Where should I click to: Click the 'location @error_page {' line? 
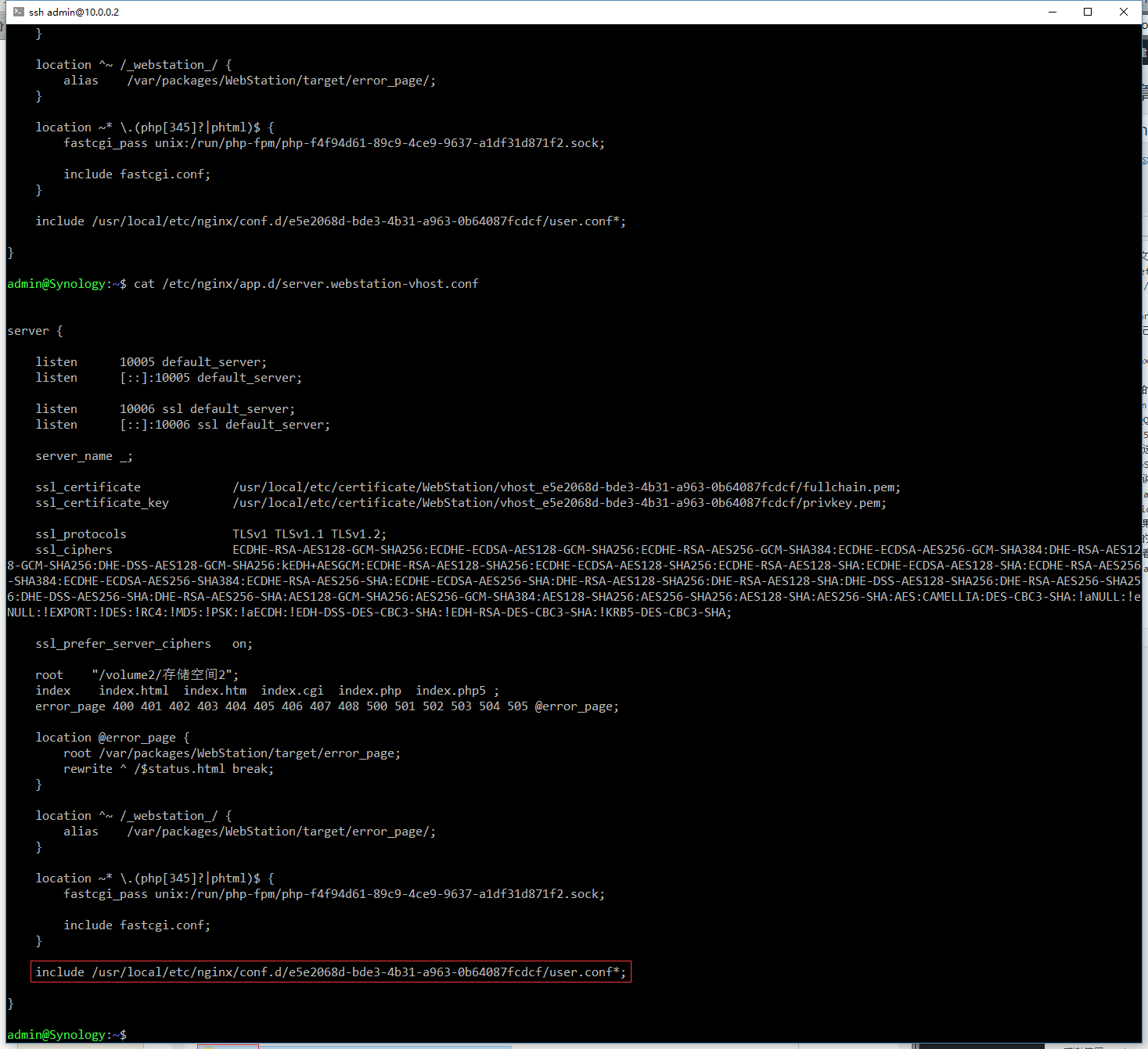(112, 737)
